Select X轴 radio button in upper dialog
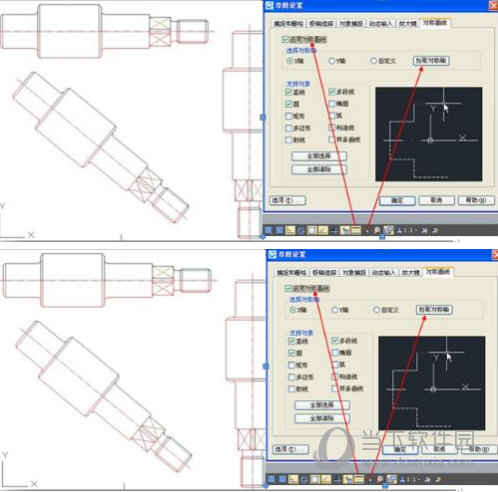Screen dimensions: 498x492 click(x=290, y=61)
